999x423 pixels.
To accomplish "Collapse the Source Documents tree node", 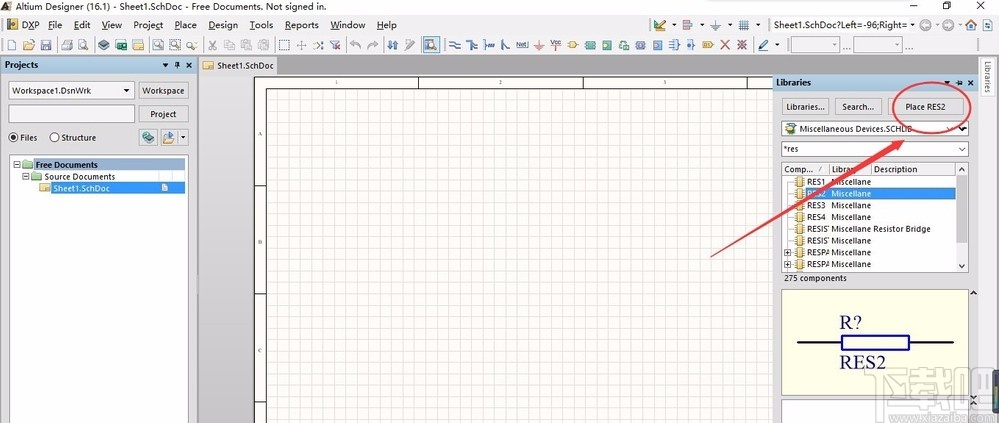I will tap(25, 176).
